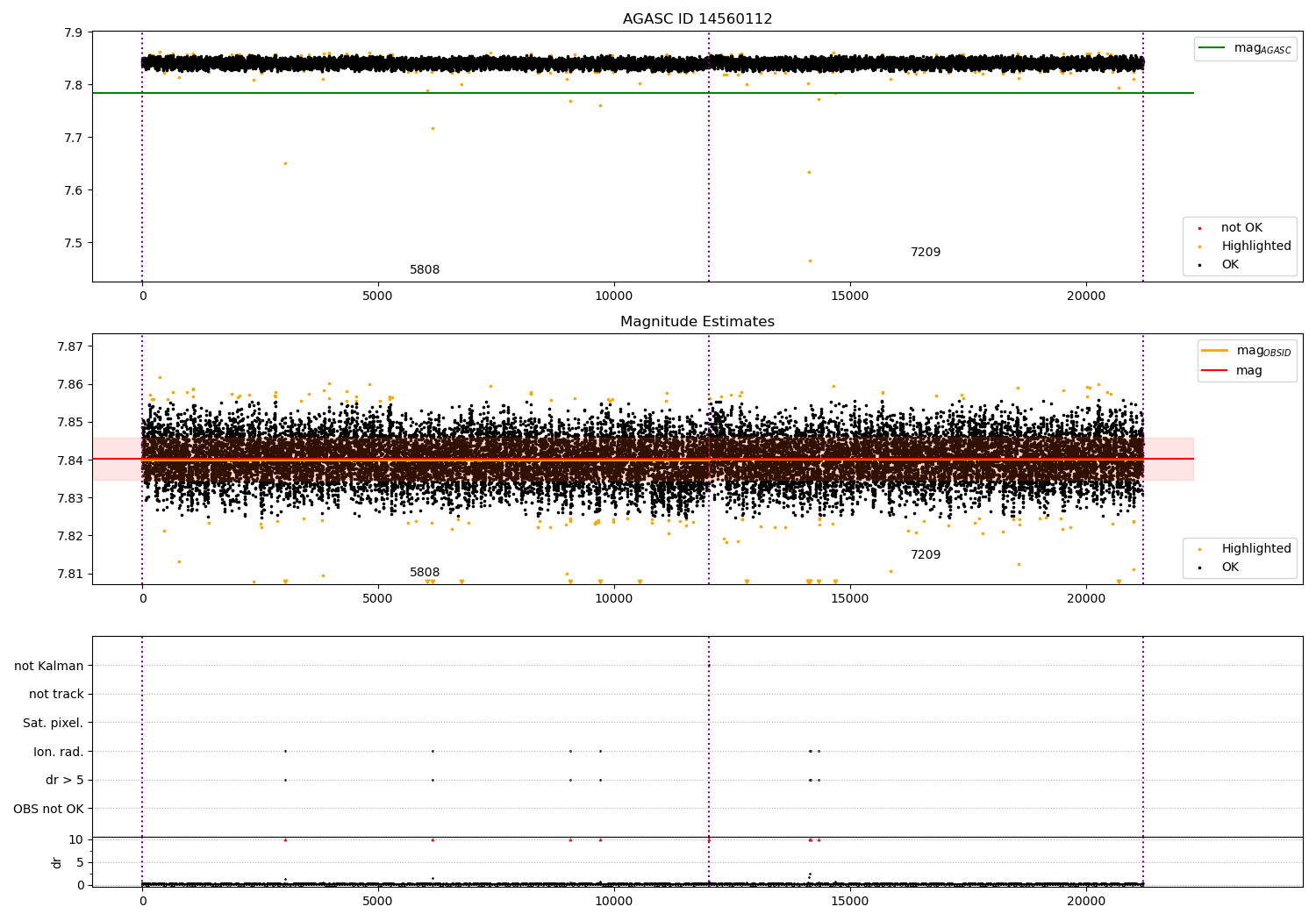Click the 7.82 y-tick label in middle plot
Image resolution: width=1316 pixels, height=921 pixels.
70,537
